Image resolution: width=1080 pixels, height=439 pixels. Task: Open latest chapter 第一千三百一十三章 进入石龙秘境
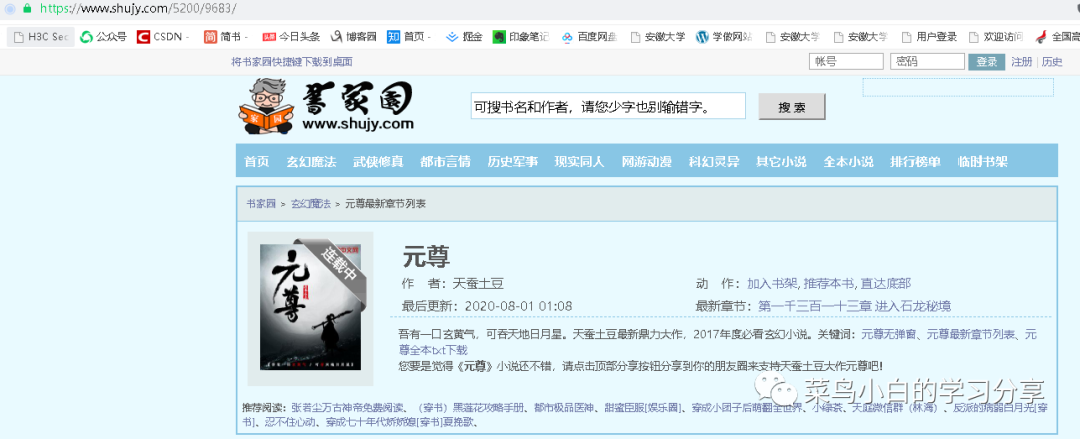tap(855, 306)
